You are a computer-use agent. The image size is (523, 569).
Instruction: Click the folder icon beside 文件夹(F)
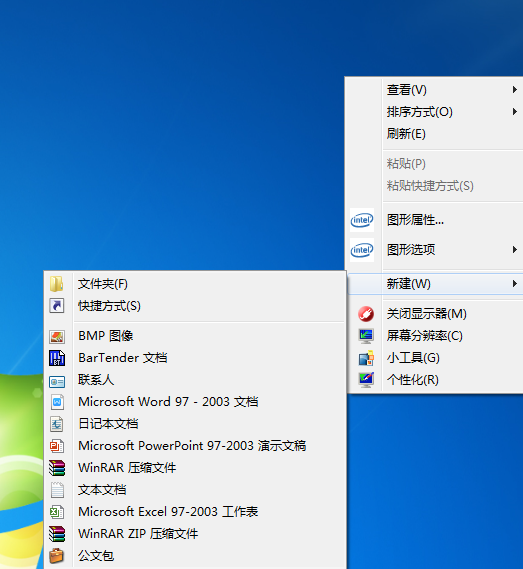[57, 284]
